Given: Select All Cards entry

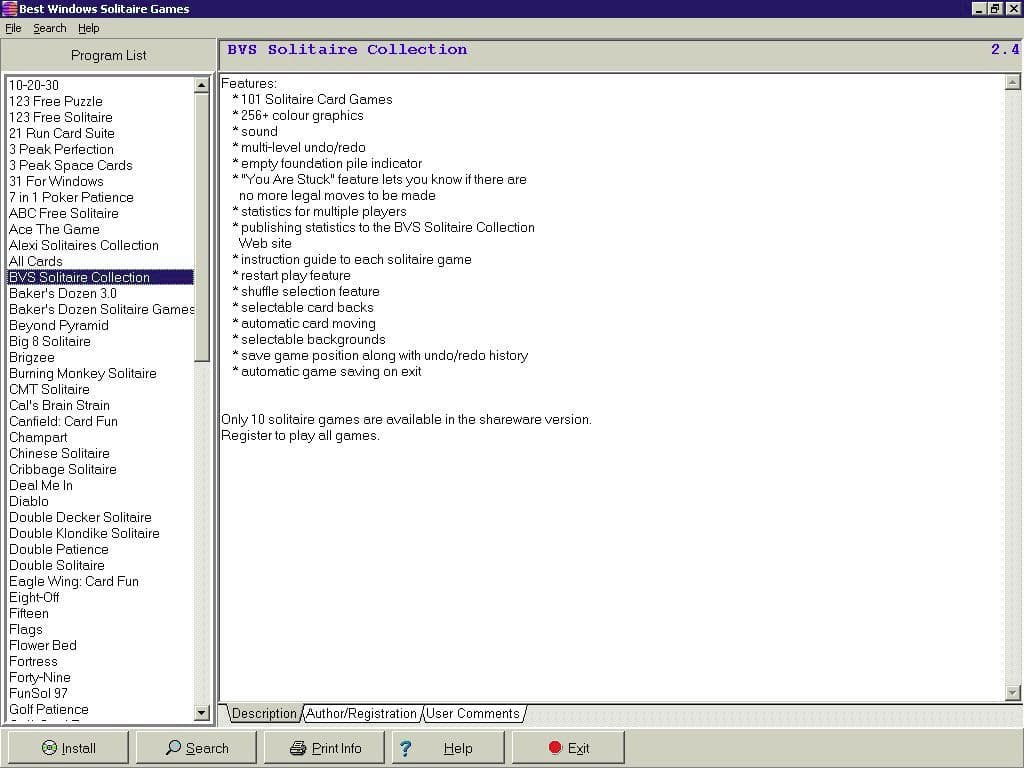Looking at the screenshot, I should (100, 261).
